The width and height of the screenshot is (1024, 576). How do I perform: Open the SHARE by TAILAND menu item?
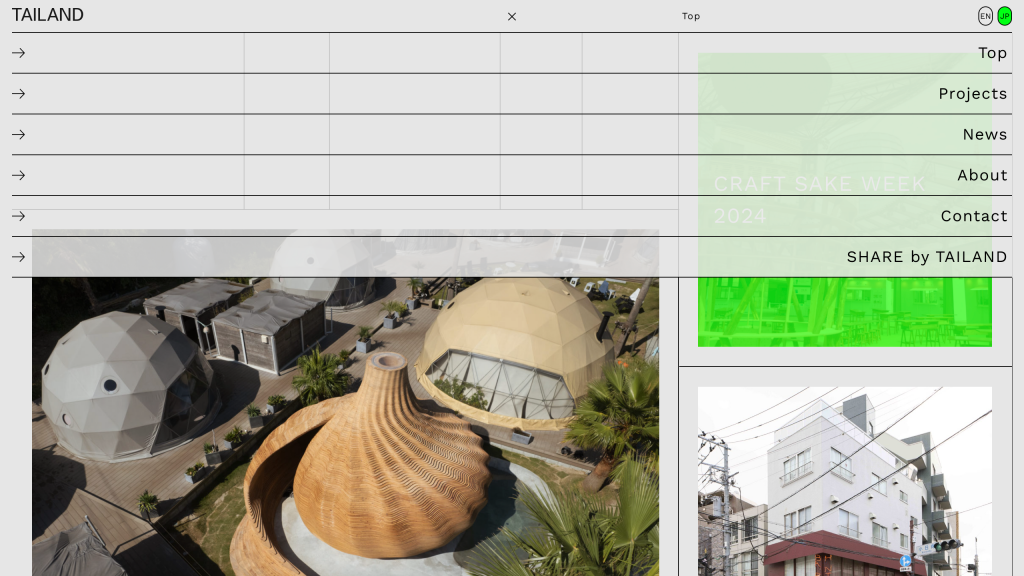coord(927,257)
